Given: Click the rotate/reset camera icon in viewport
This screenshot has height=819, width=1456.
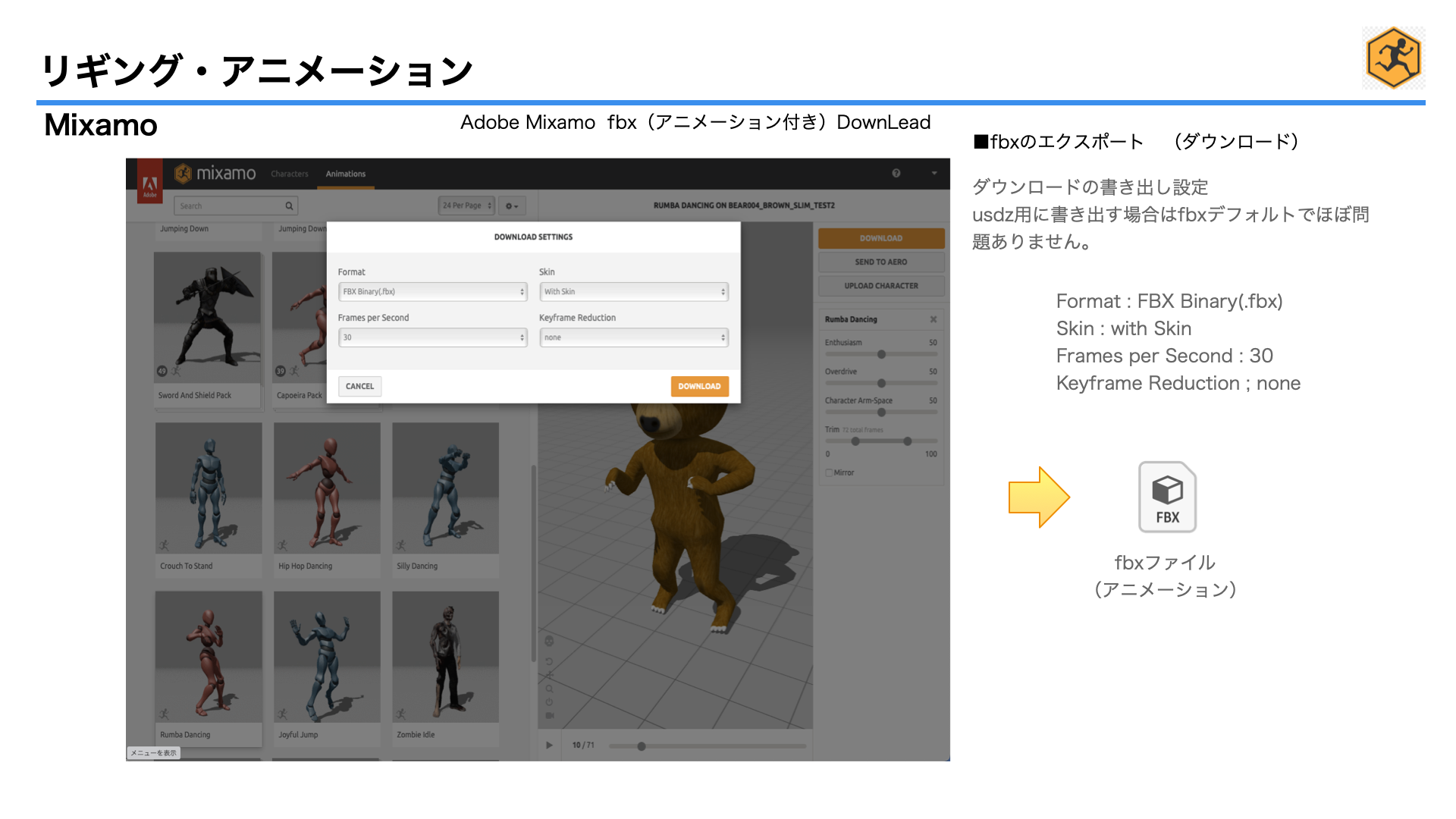Looking at the screenshot, I should 549,661.
